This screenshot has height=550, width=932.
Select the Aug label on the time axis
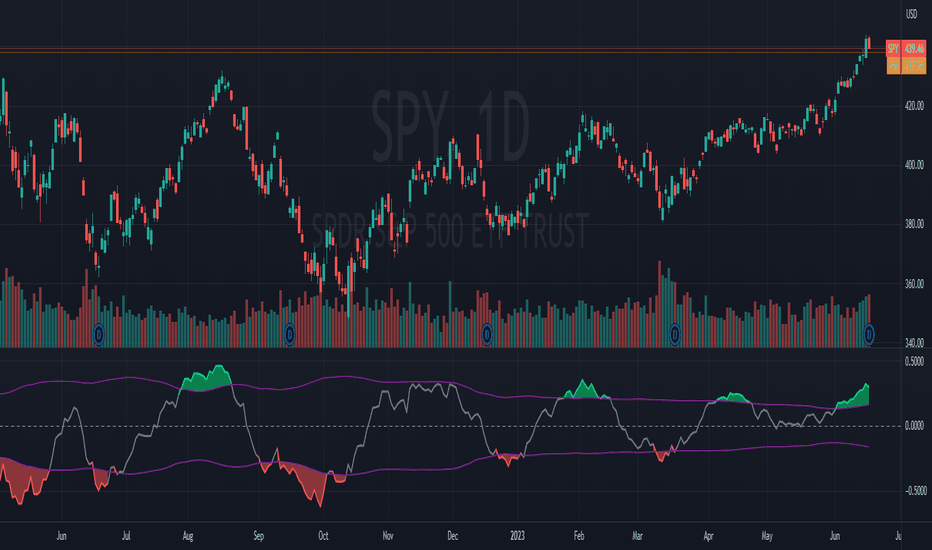[188, 536]
